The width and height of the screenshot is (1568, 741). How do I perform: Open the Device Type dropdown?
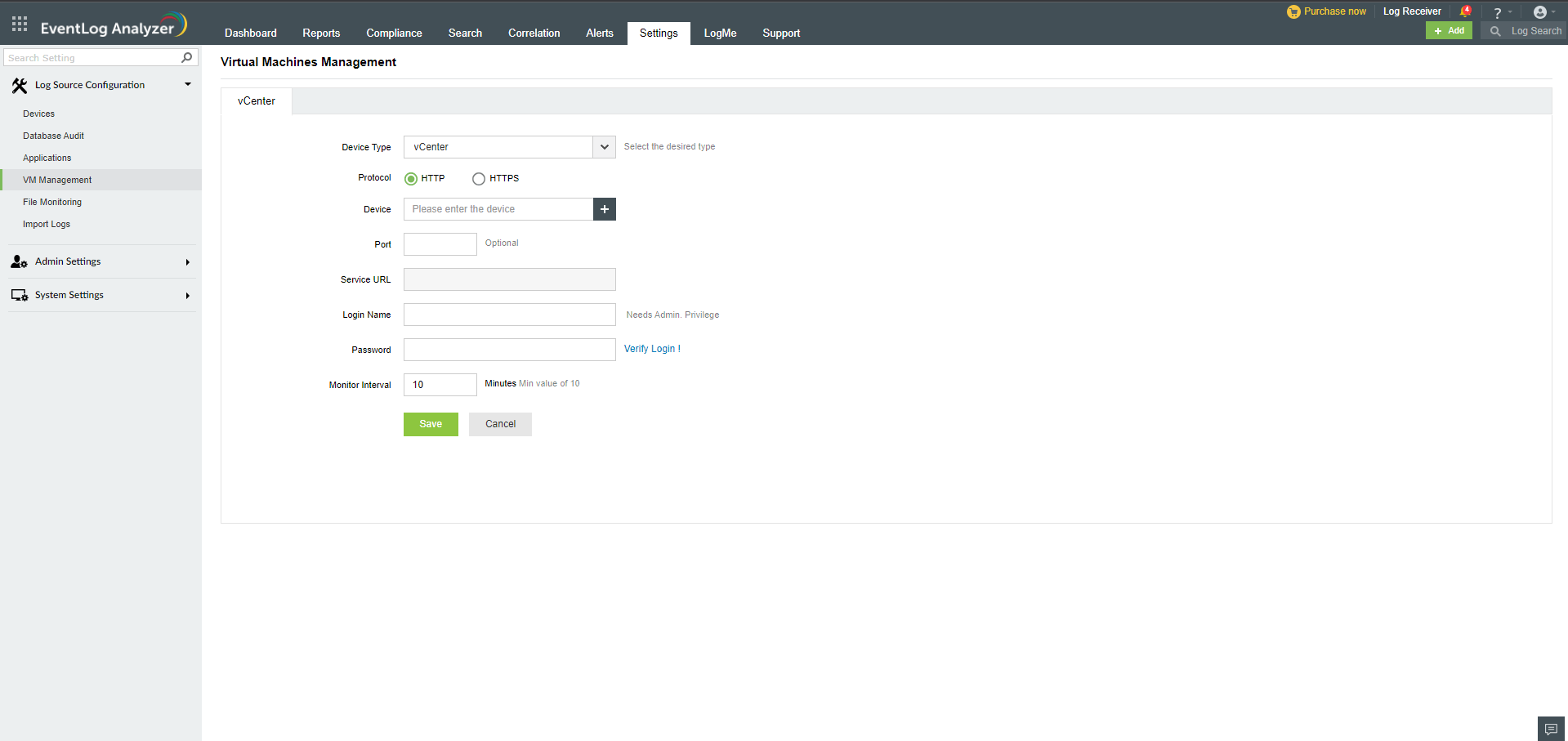pos(604,147)
